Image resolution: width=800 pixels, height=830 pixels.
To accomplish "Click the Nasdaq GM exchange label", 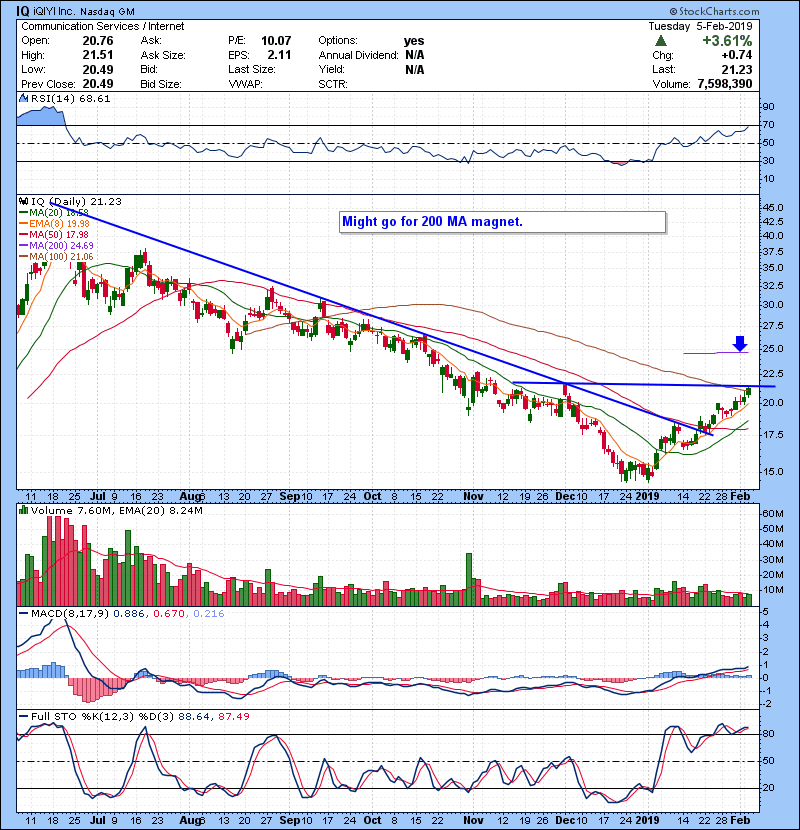I will tap(108, 11).
